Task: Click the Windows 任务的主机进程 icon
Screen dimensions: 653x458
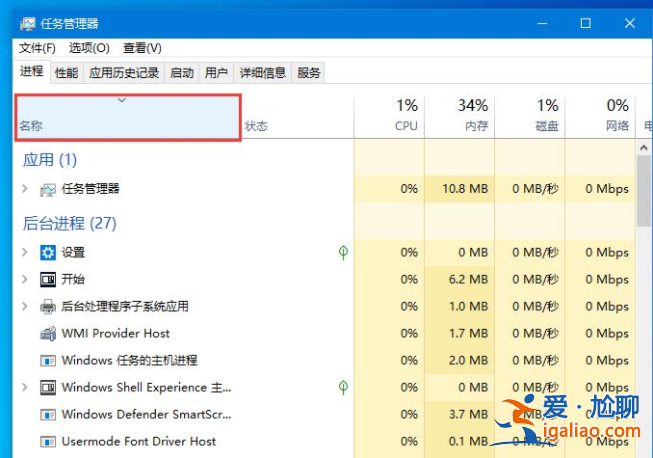Action: point(48,361)
